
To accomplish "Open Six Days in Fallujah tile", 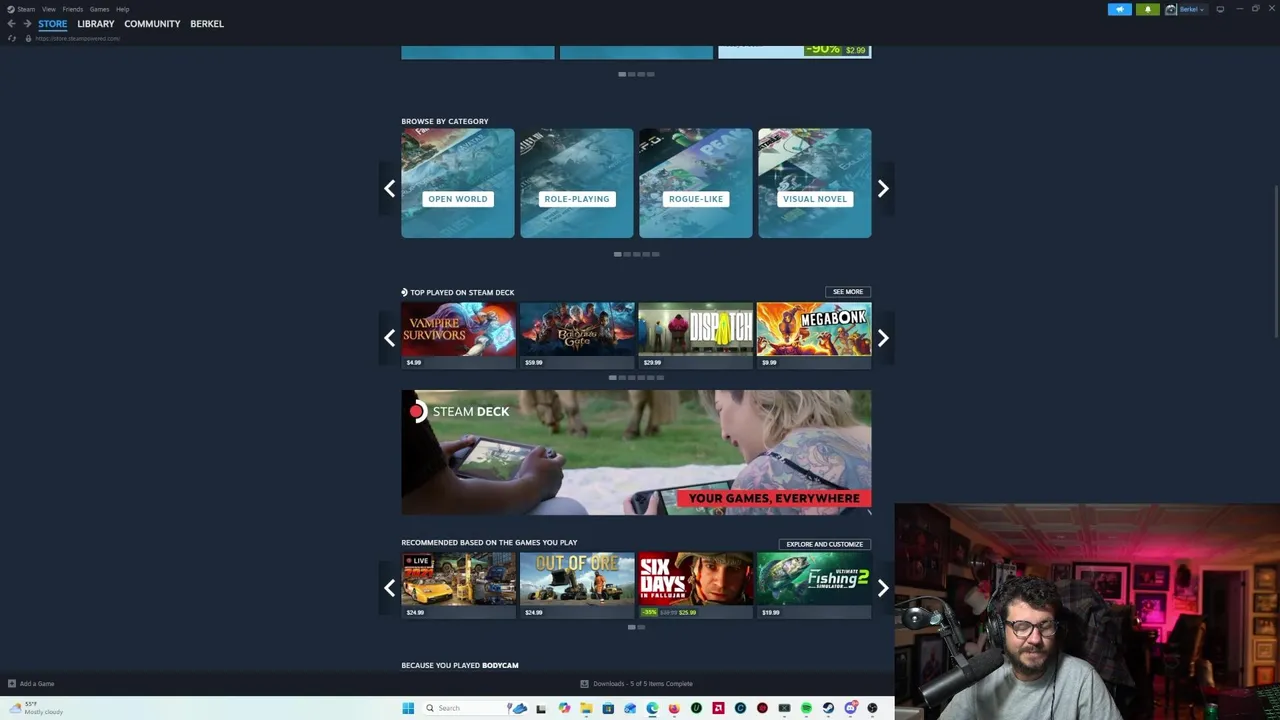I will [x=696, y=585].
